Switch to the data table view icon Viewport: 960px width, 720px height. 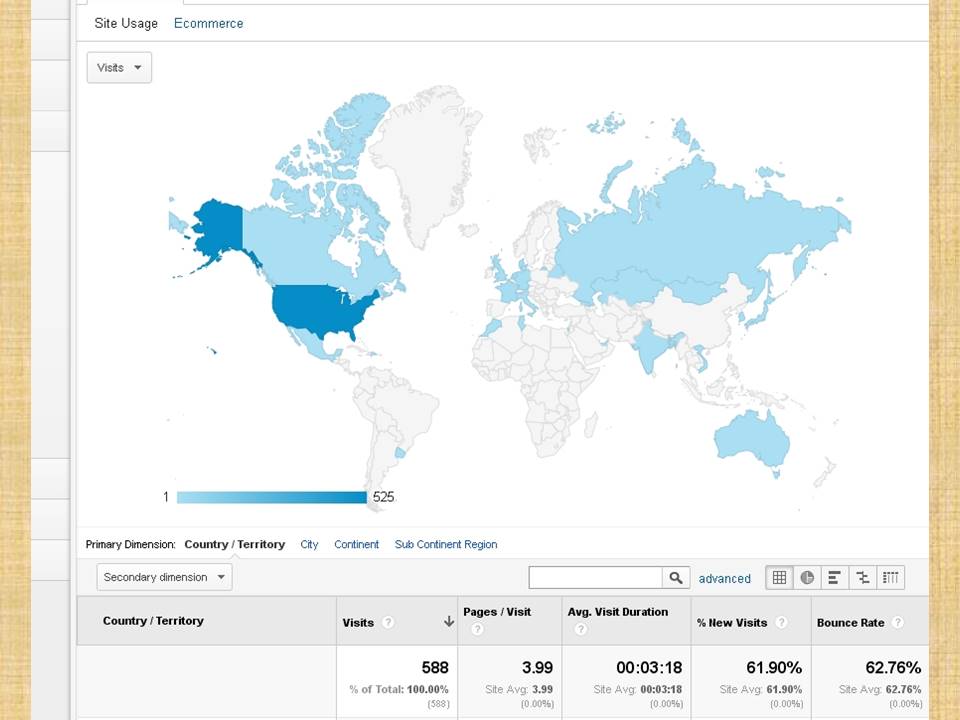779,578
